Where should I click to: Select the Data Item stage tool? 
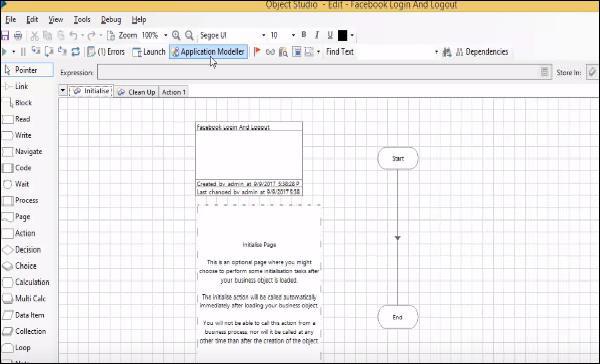pyautogui.click(x=23, y=315)
